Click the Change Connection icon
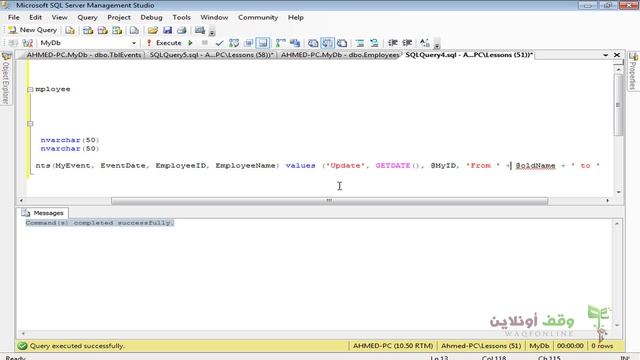 point(27,43)
